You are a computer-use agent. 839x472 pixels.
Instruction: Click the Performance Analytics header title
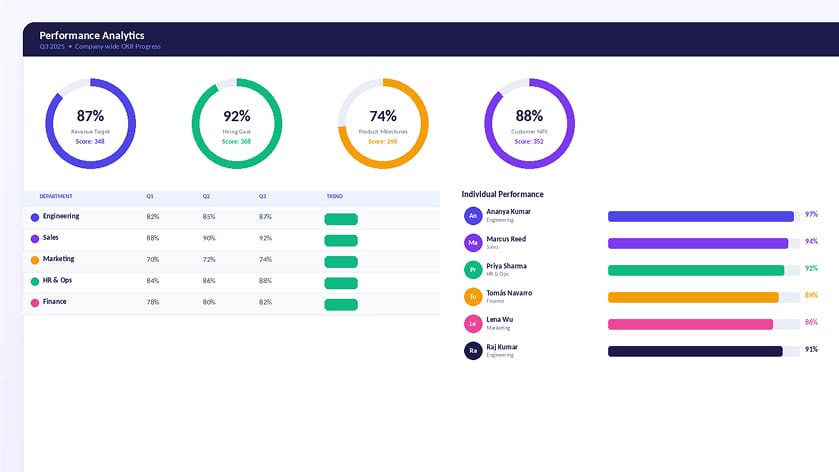point(91,35)
